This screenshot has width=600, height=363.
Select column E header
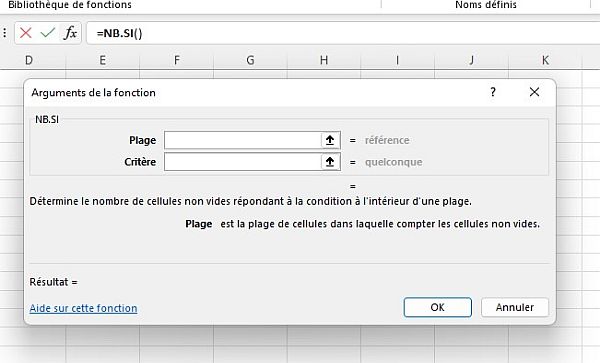tap(103, 60)
